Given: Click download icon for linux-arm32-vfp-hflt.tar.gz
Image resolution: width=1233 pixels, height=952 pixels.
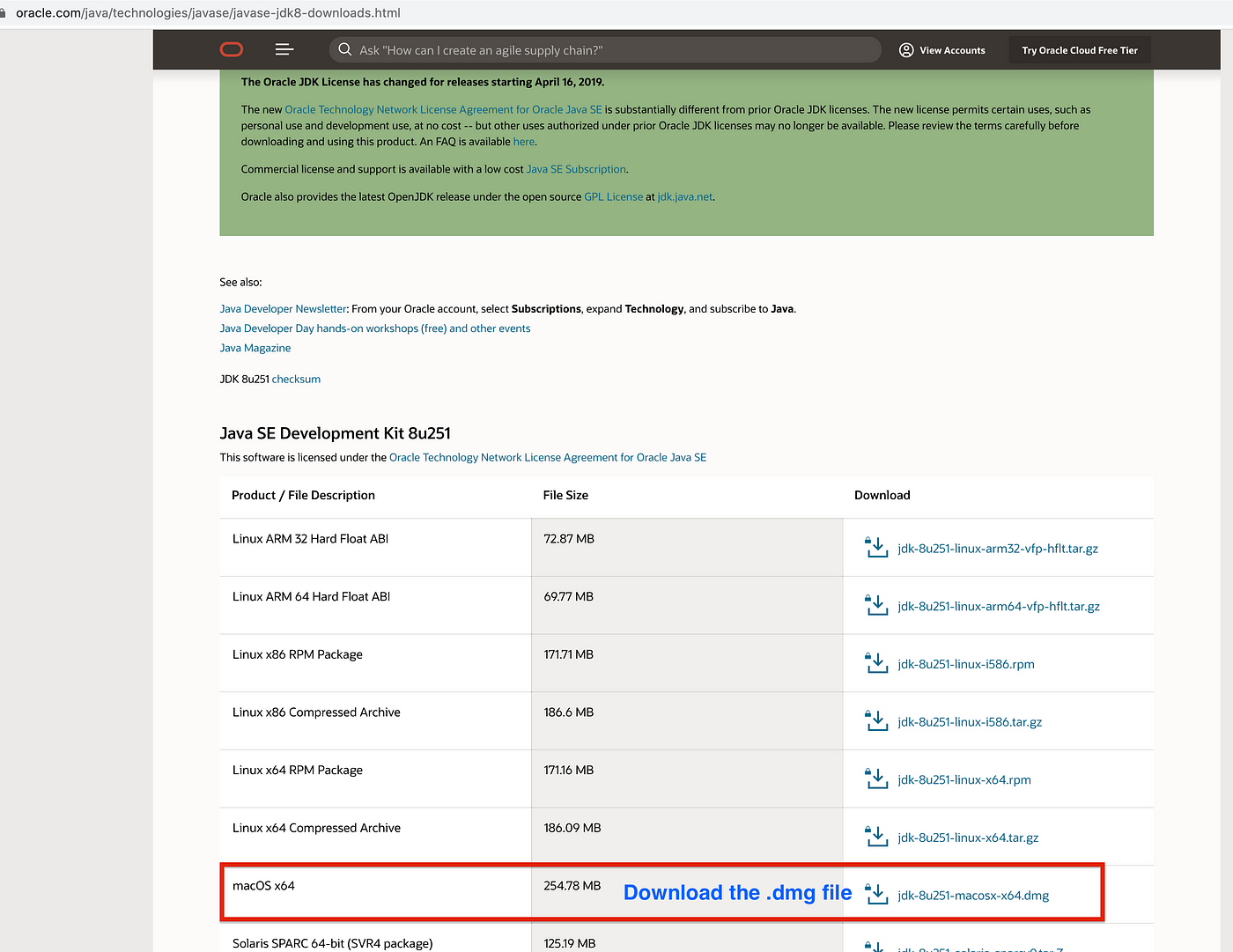Looking at the screenshot, I should [x=876, y=548].
